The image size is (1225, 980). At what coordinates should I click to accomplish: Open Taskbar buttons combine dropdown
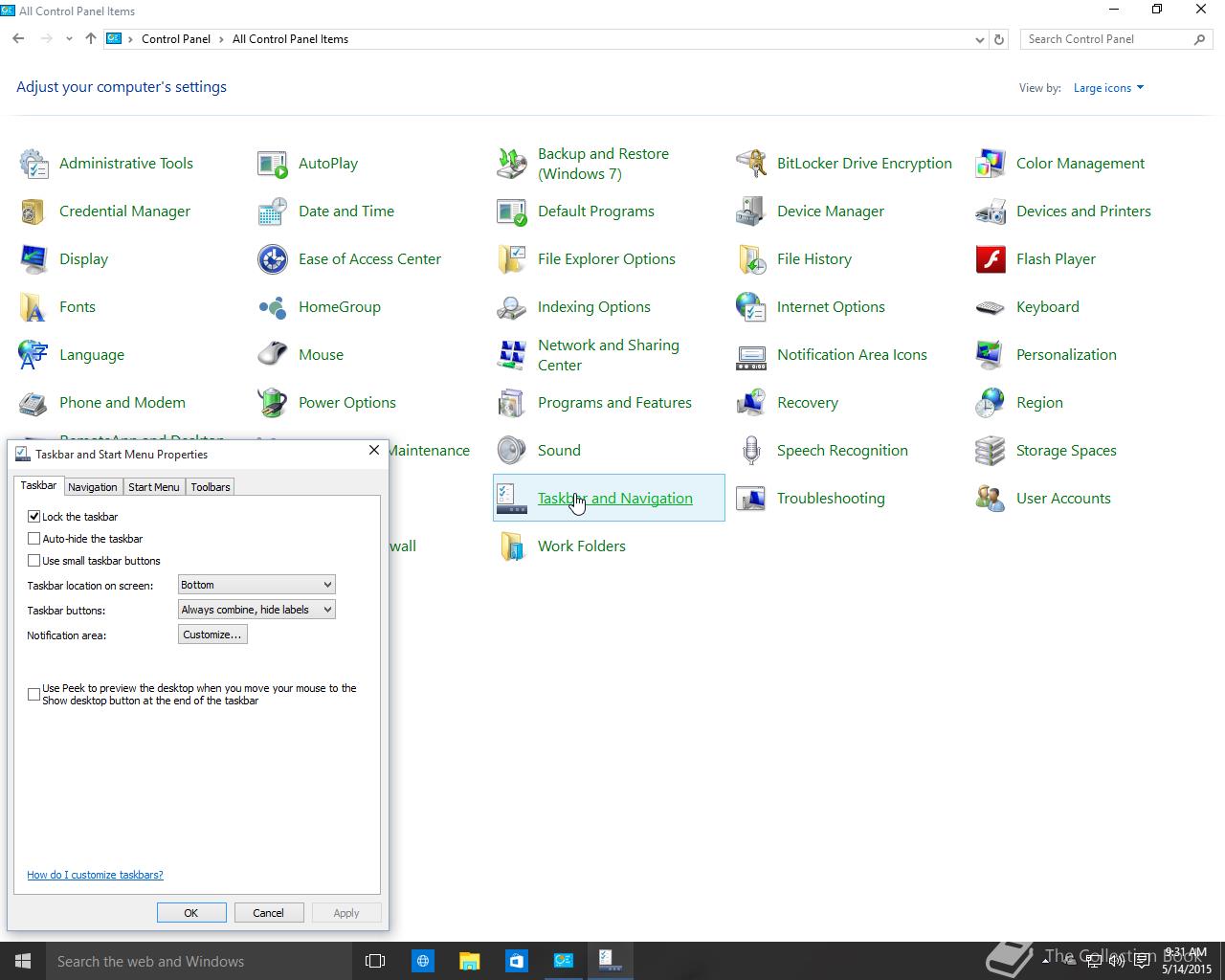[256, 610]
